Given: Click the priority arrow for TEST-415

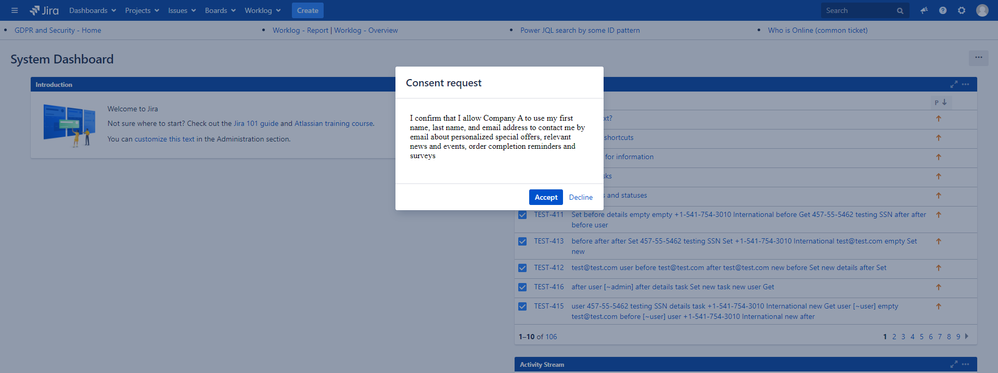Looking at the screenshot, I should pos(938,306).
